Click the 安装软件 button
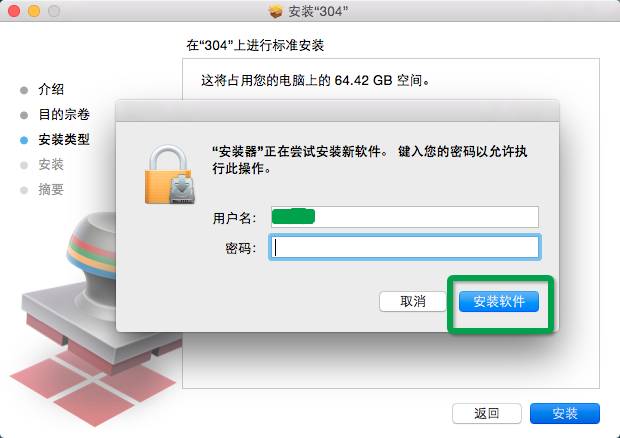 point(499,302)
